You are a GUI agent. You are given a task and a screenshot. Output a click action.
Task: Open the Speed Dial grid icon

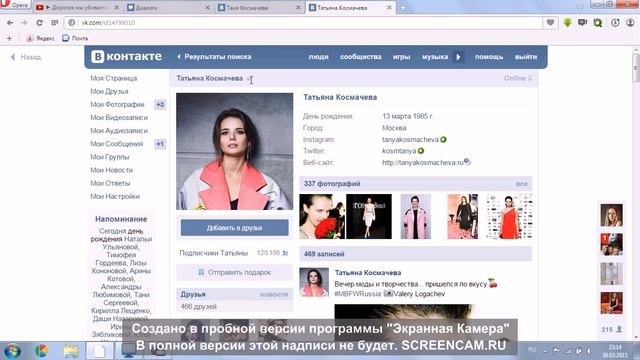click(x=54, y=23)
